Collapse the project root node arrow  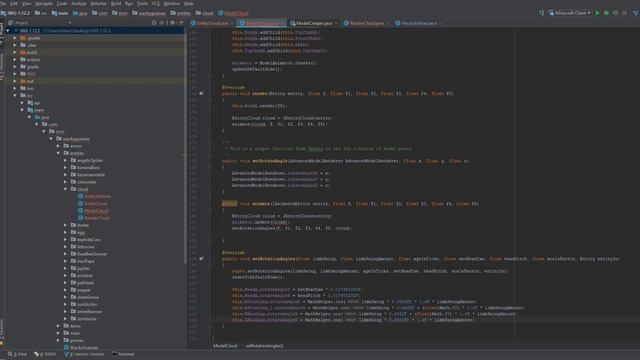[8, 31]
